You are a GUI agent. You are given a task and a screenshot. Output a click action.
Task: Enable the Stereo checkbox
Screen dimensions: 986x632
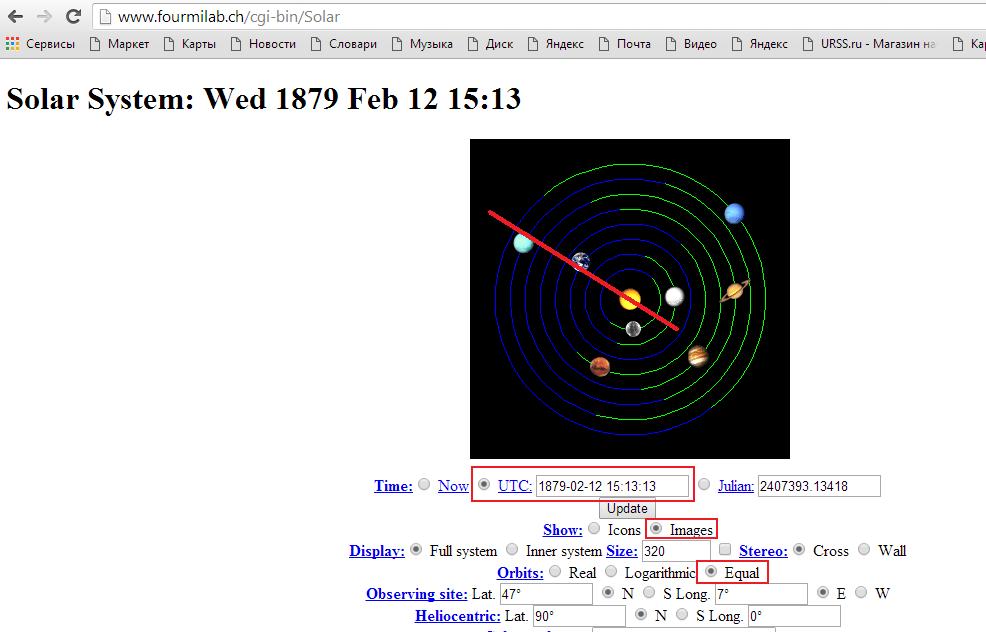(x=725, y=550)
